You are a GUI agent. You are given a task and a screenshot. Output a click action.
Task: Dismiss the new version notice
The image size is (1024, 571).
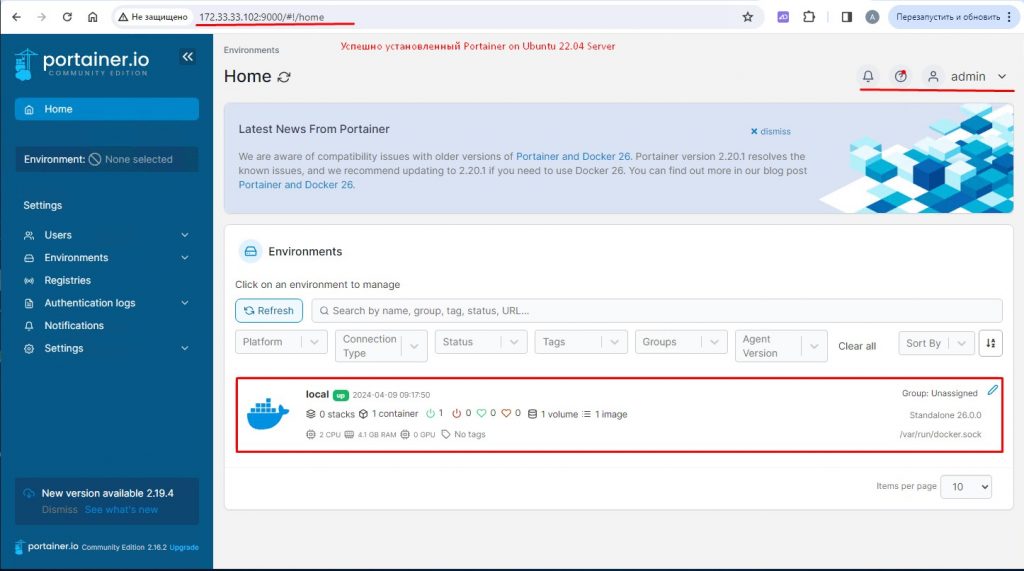click(59, 510)
